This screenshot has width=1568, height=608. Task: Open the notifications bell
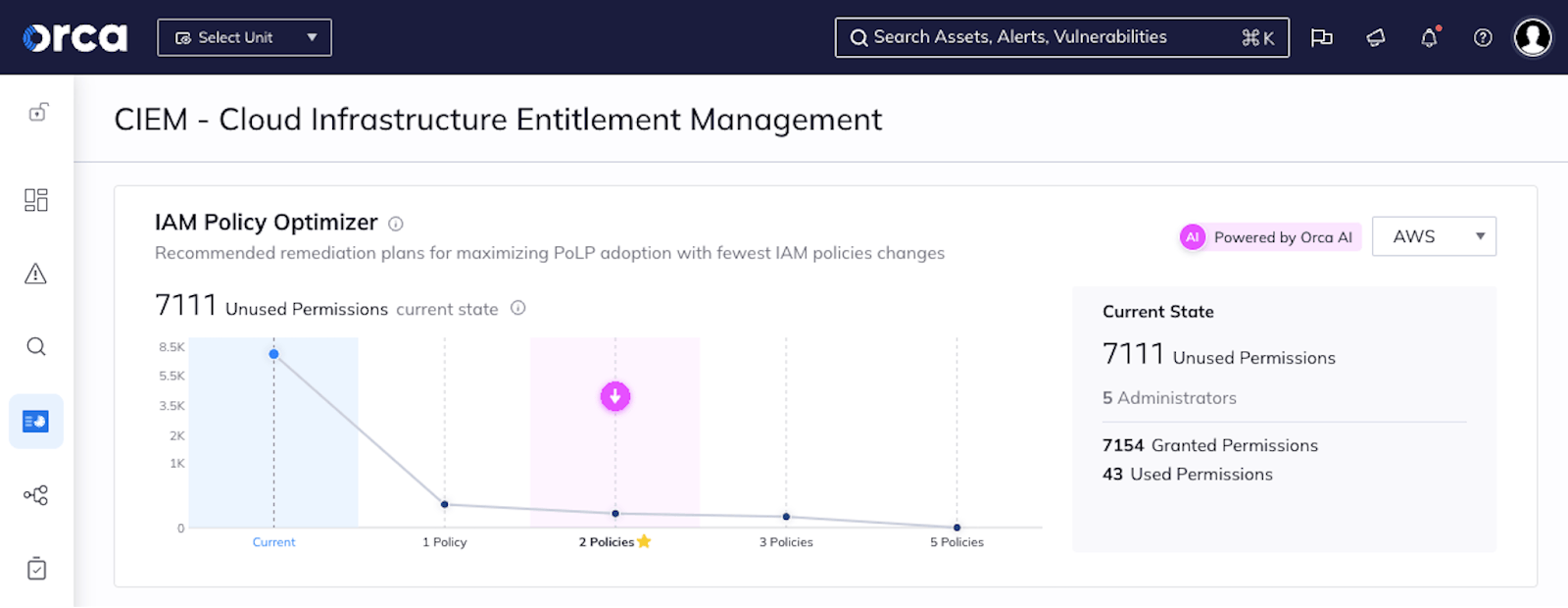tap(1430, 37)
